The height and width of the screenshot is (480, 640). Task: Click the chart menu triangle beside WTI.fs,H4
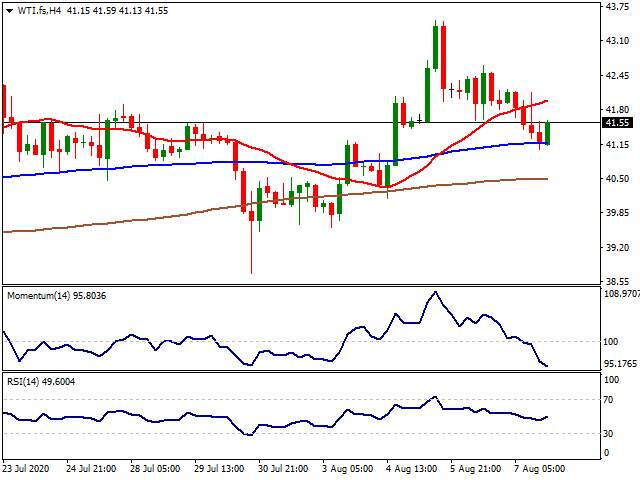tap(10, 11)
